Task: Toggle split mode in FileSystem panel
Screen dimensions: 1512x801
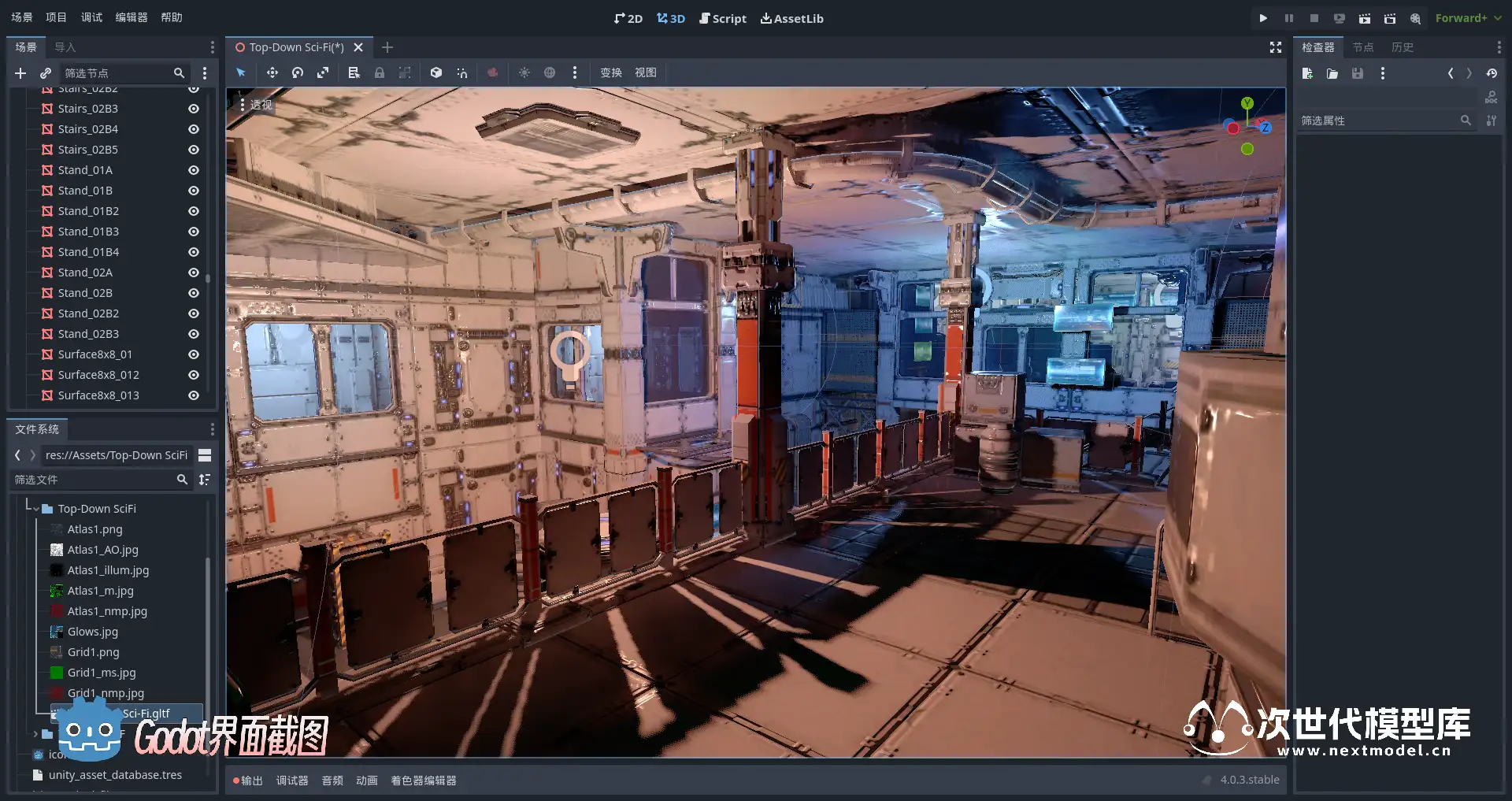Action: click(205, 455)
